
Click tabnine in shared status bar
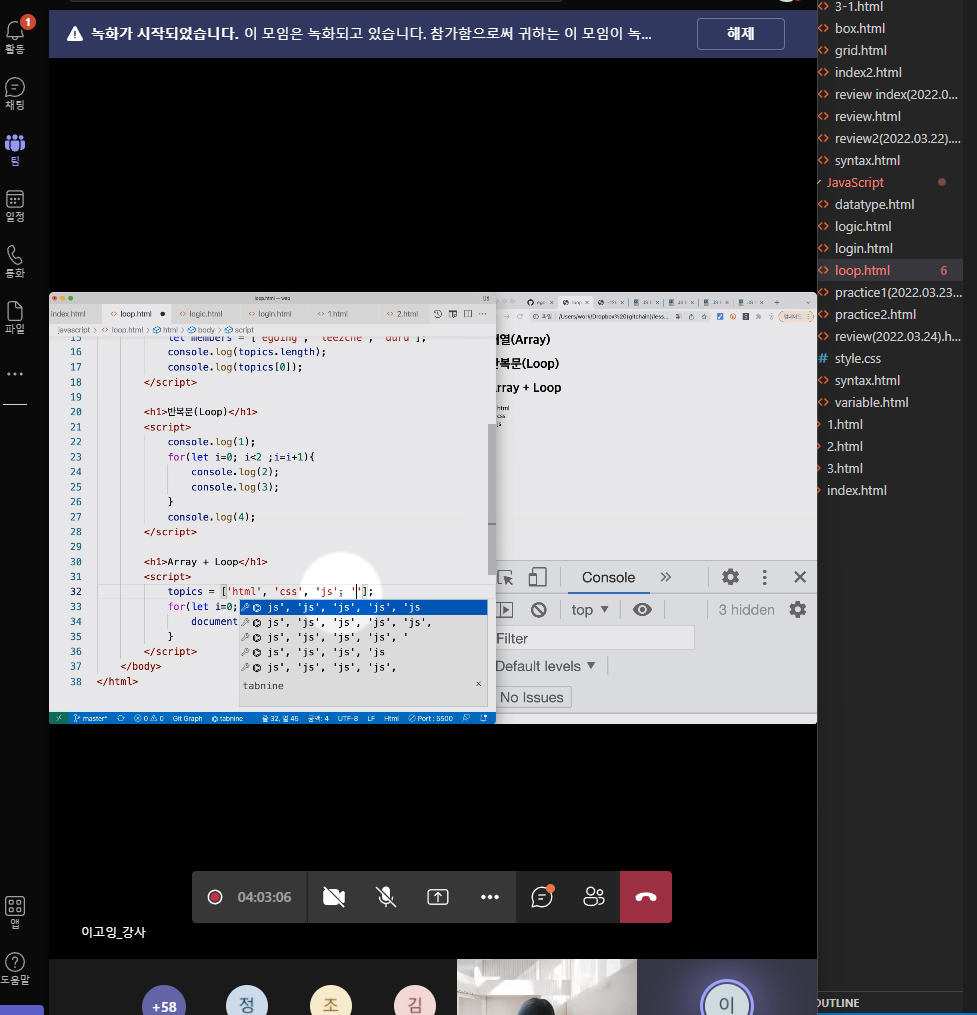pos(227,719)
